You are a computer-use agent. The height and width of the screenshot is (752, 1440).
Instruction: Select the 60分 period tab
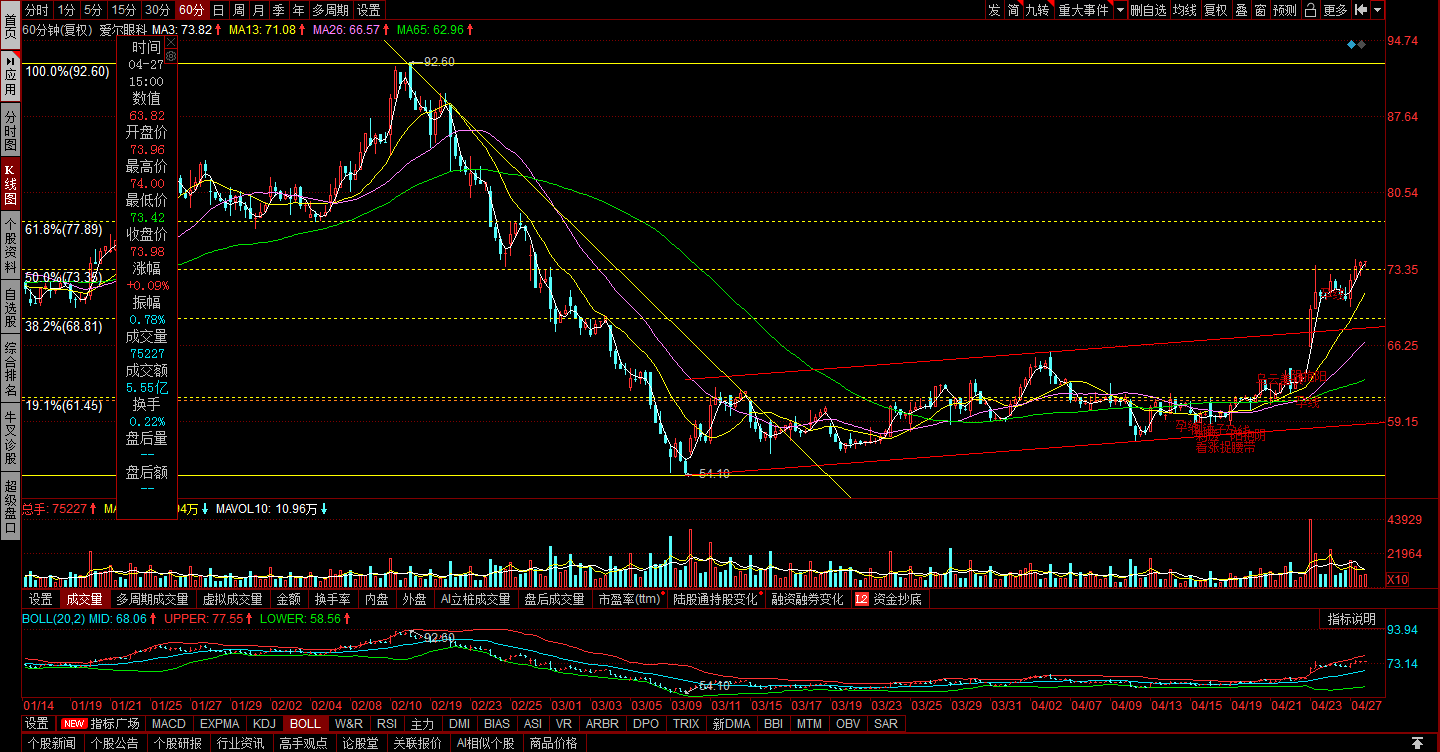tap(191, 10)
